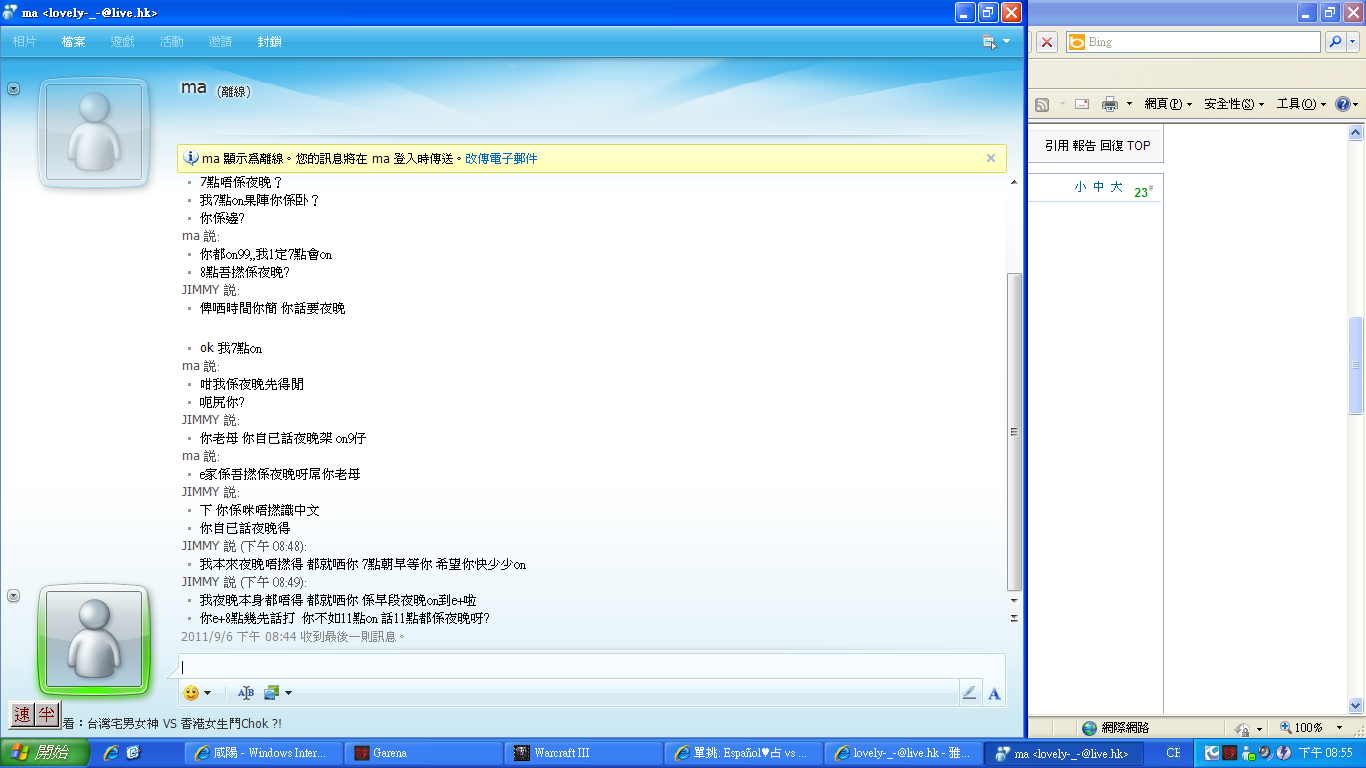This screenshot has width=1366, height=768.
Task: Open the 封鎖 (Block) menu
Action: click(269, 42)
